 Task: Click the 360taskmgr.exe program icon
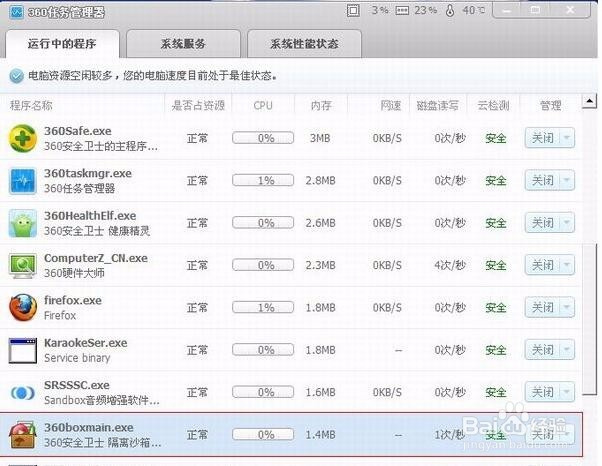(x=23, y=181)
